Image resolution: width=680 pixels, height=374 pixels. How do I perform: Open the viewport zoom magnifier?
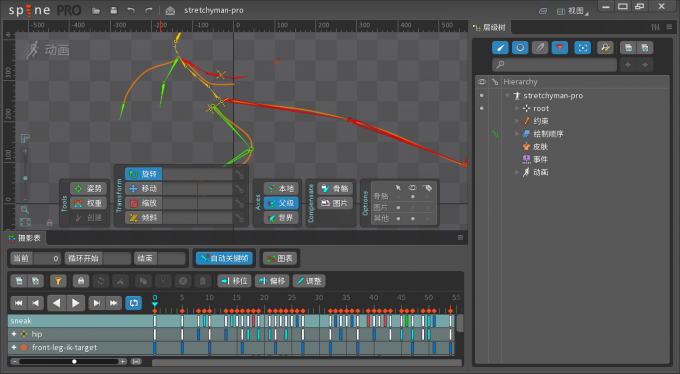(25, 210)
